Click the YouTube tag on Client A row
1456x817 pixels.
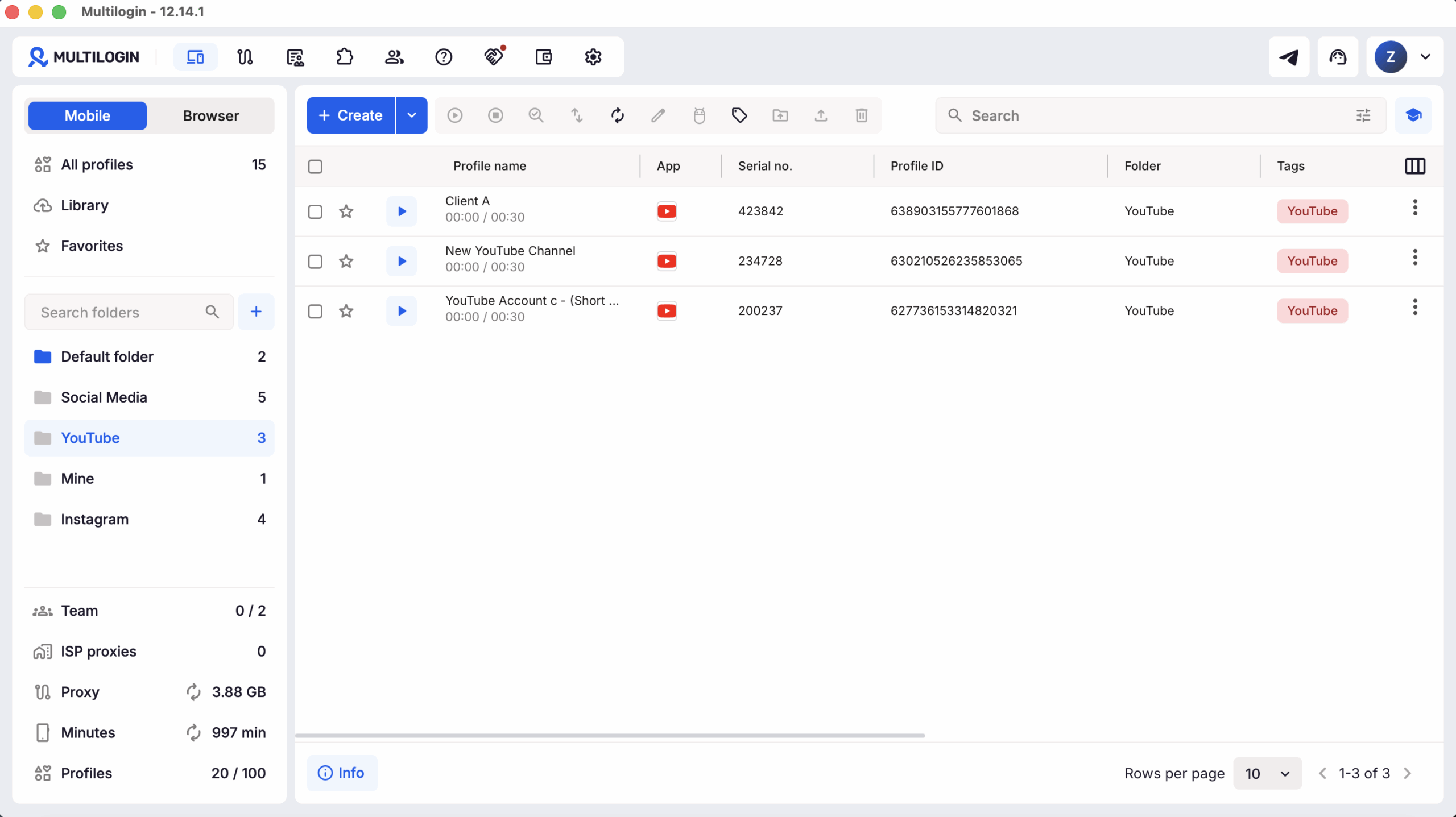1312,211
